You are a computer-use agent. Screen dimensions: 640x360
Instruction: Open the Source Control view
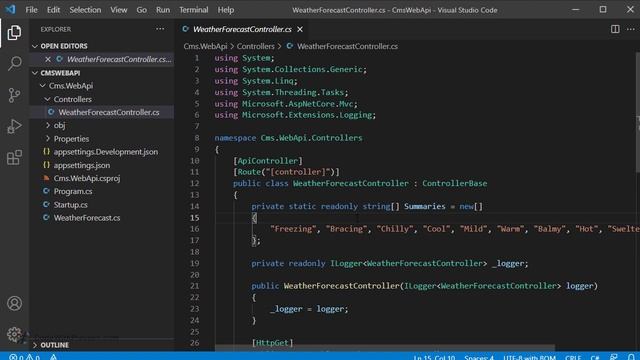(x=14, y=95)
